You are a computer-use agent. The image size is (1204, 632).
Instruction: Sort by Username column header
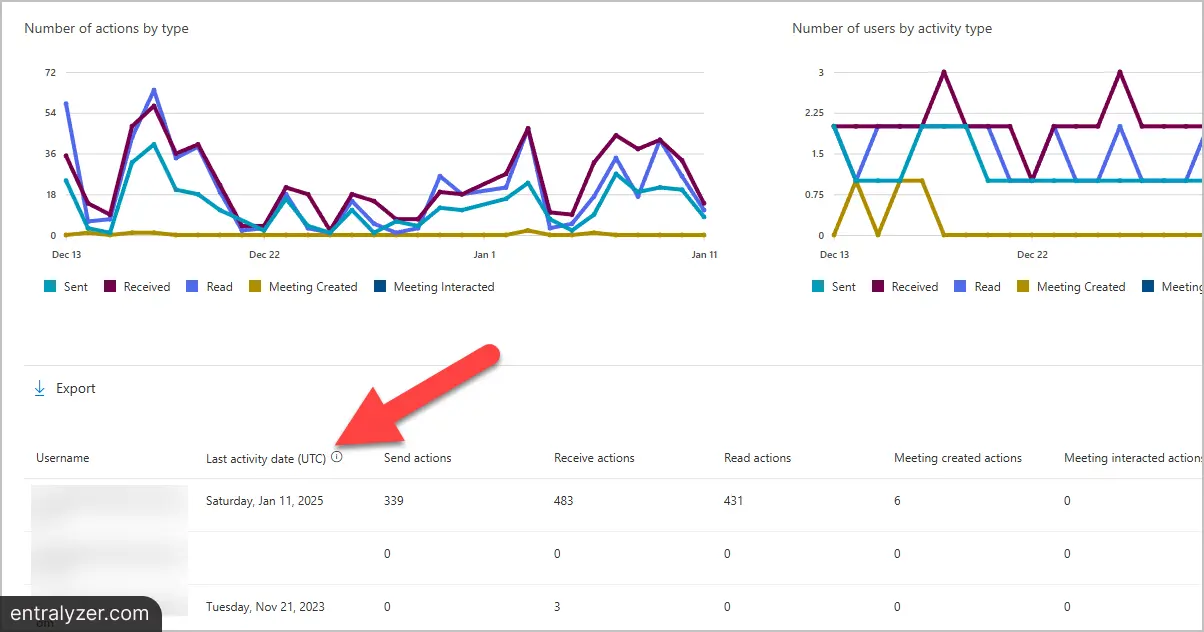[63, 458]
